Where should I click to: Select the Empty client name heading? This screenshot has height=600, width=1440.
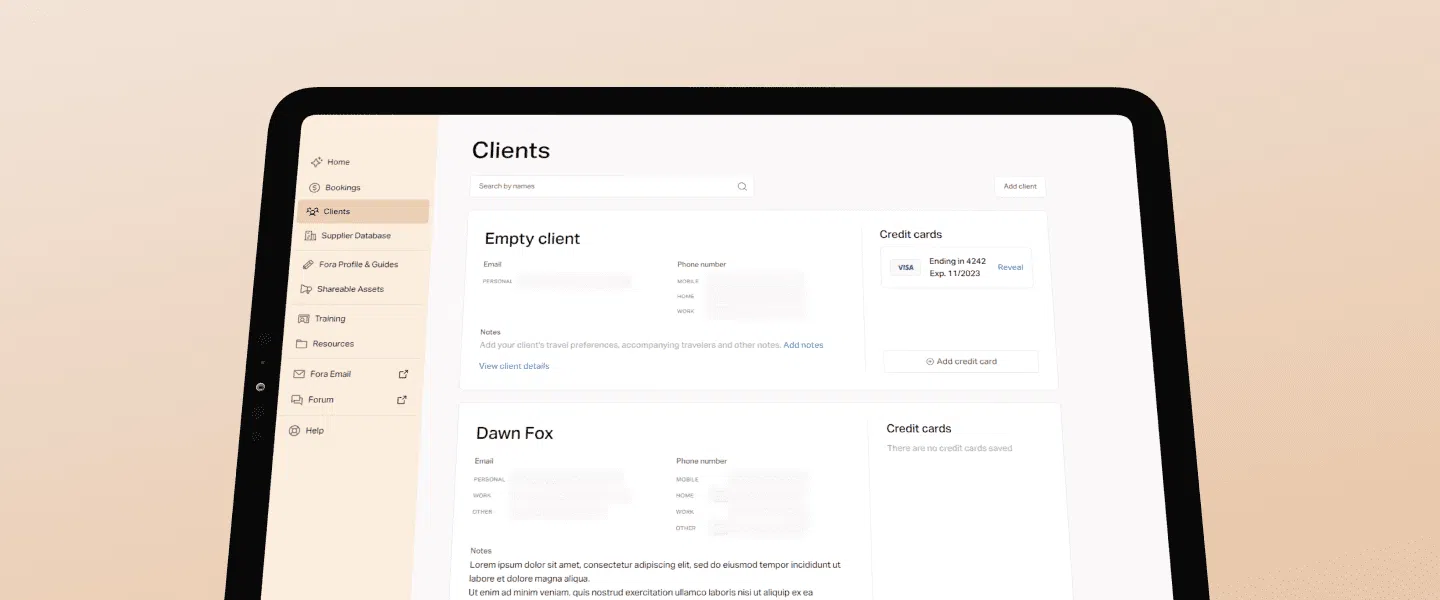point(532,238)
